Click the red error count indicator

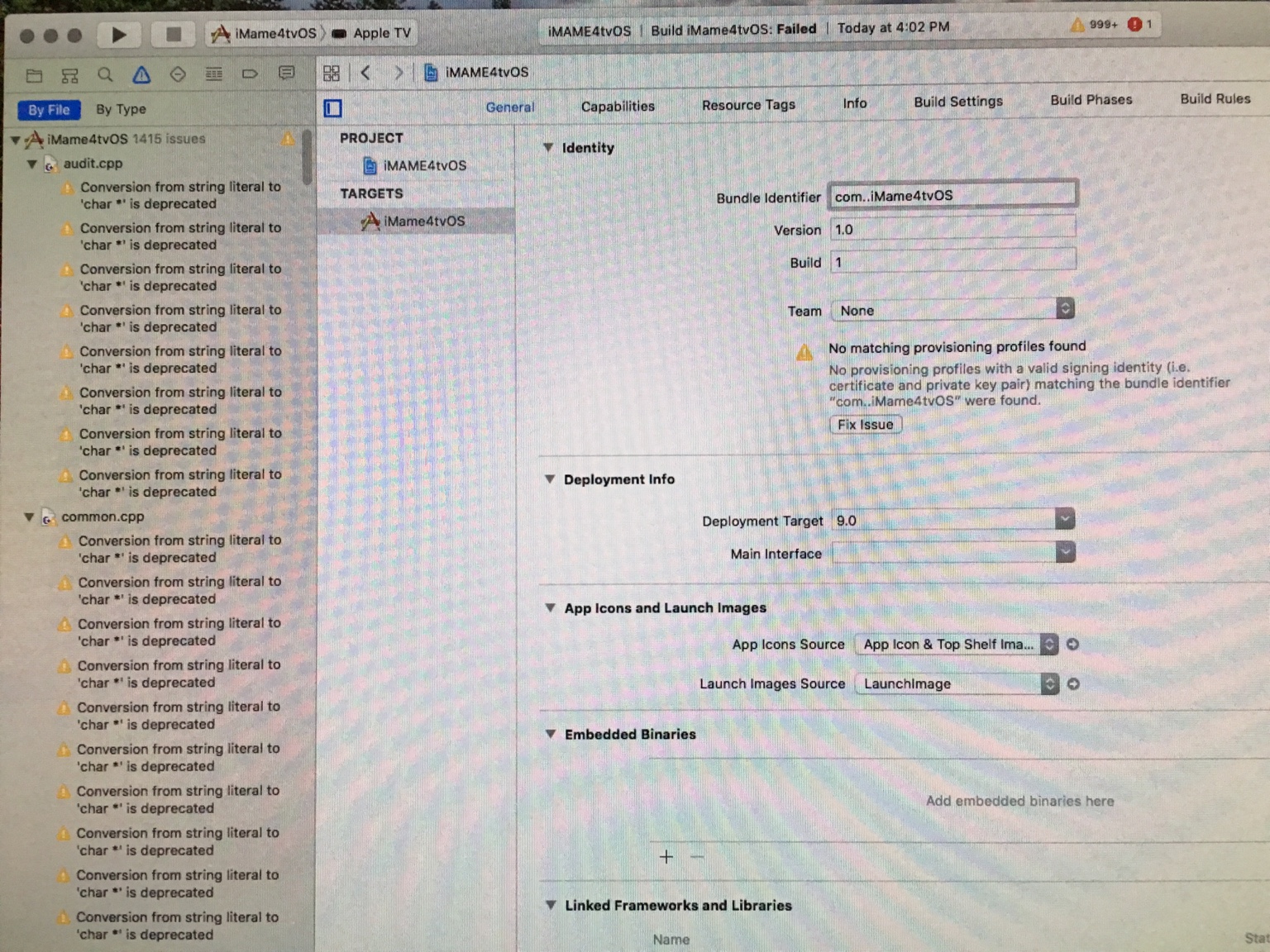[1140, 24]
